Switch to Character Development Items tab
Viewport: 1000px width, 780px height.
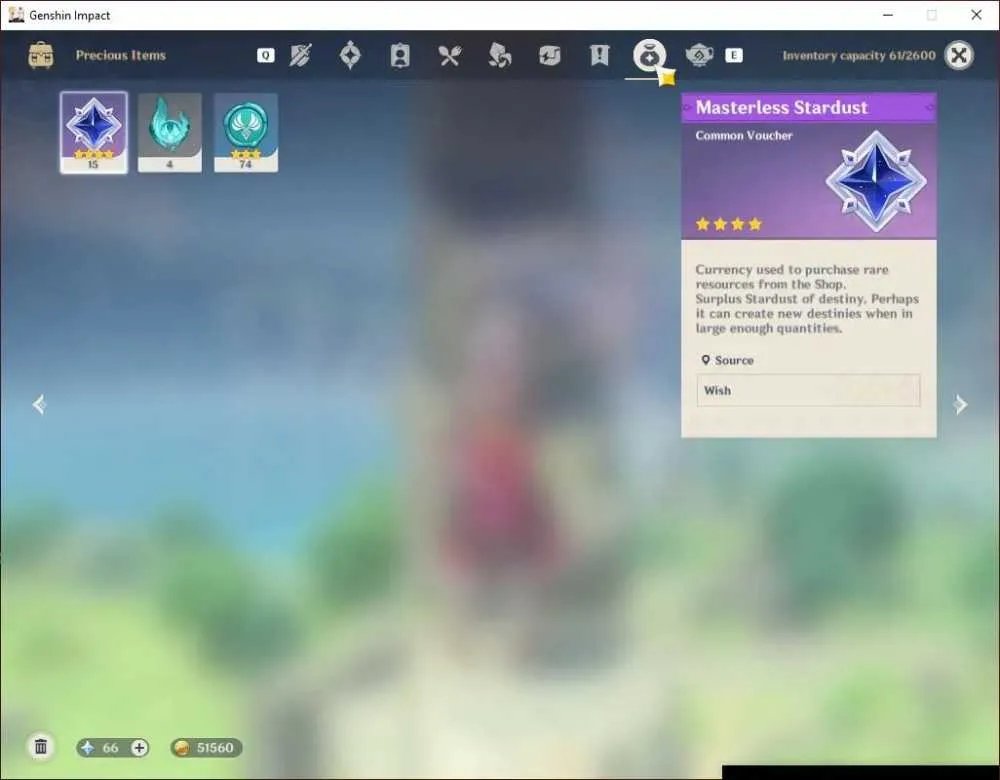tap(400, 55)
